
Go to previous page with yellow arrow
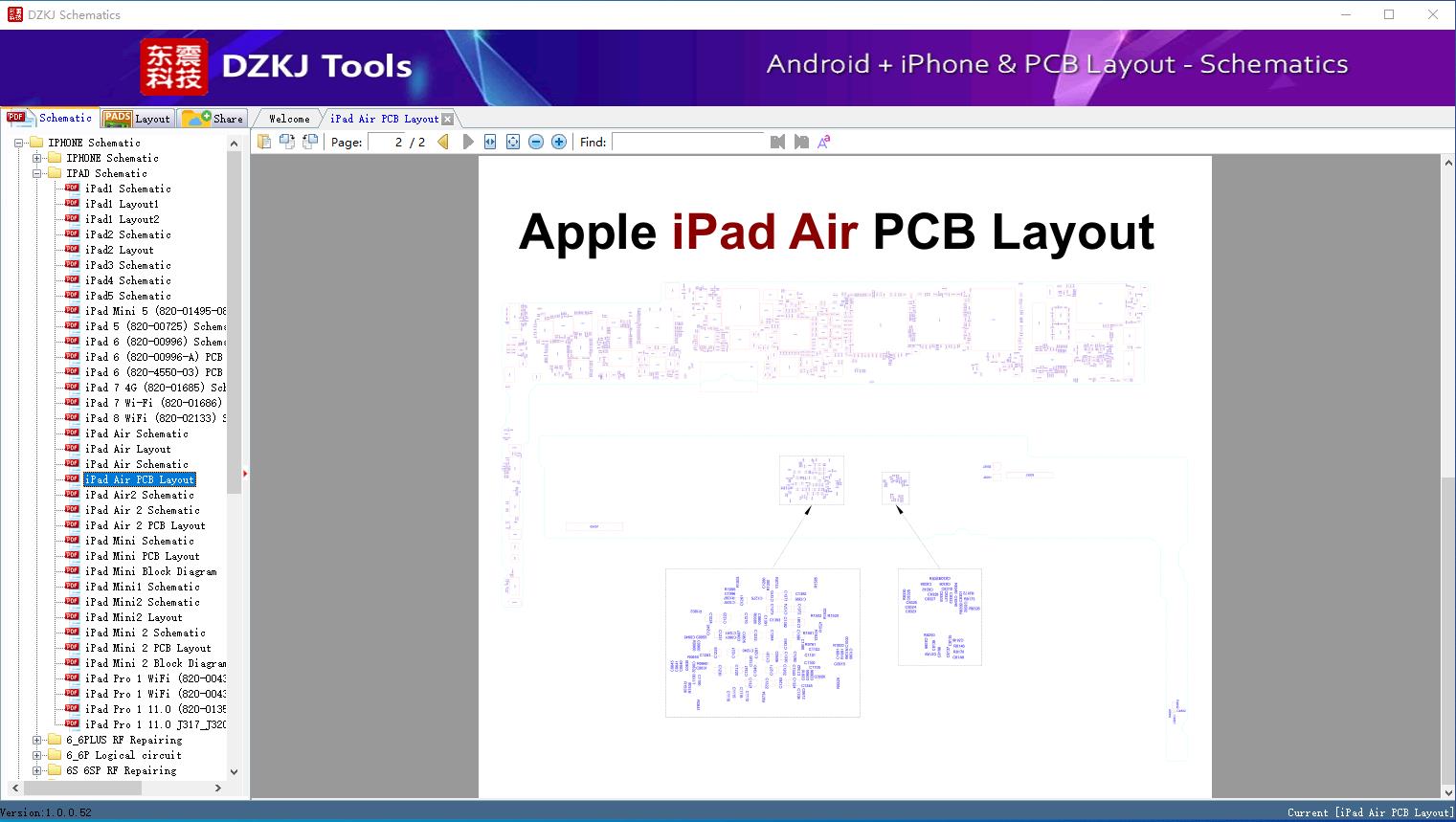coord(442,141)
